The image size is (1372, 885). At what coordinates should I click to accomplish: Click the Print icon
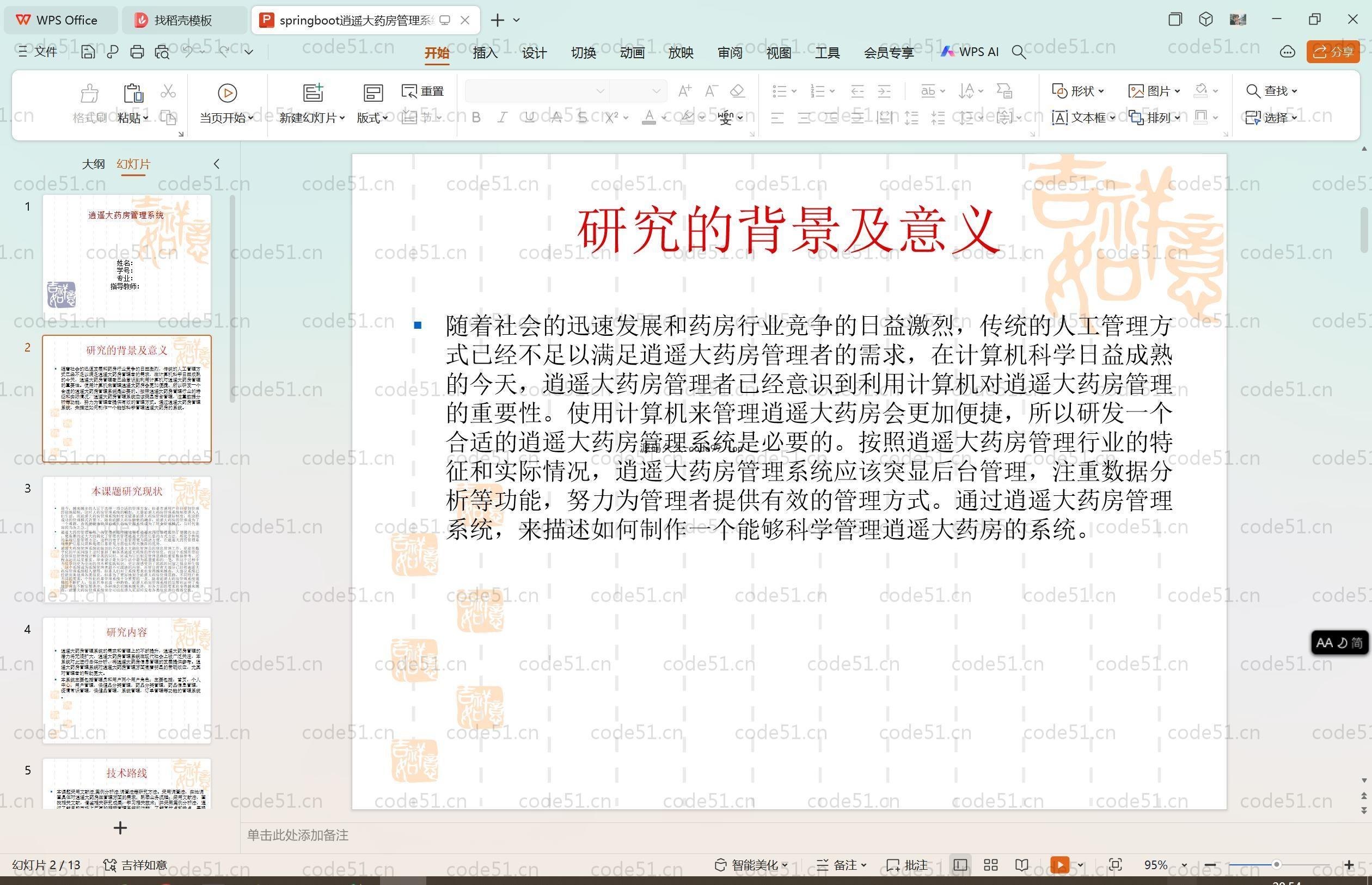(x=137, y=52)
